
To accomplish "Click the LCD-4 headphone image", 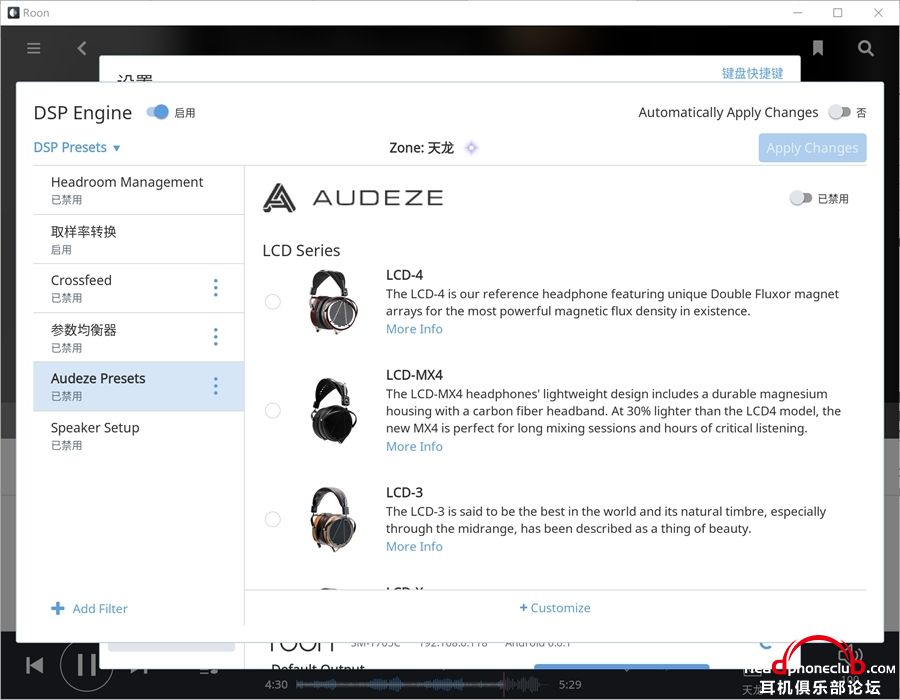I will click(x=333, y=302).
